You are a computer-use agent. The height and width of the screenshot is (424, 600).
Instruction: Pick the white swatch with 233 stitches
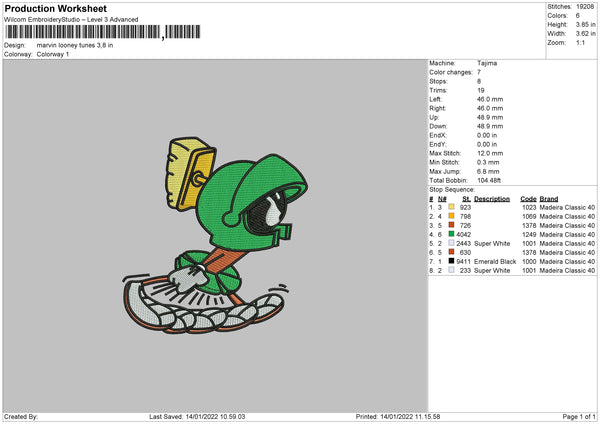click(x=451, y=270)
